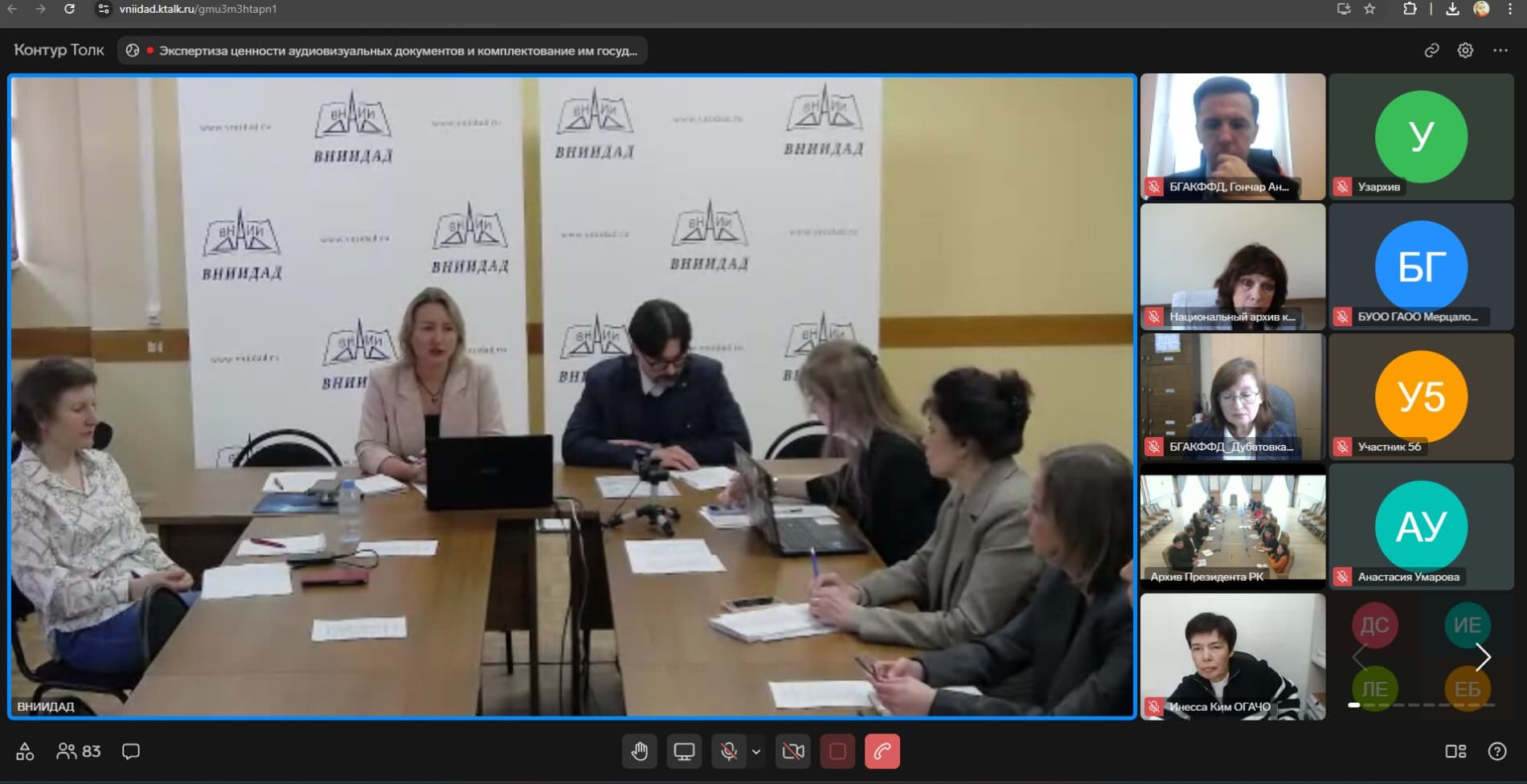This screenshot has height=784, width=1527.
Task: Copy the meeting link
Action: (x=1431, y=51)
